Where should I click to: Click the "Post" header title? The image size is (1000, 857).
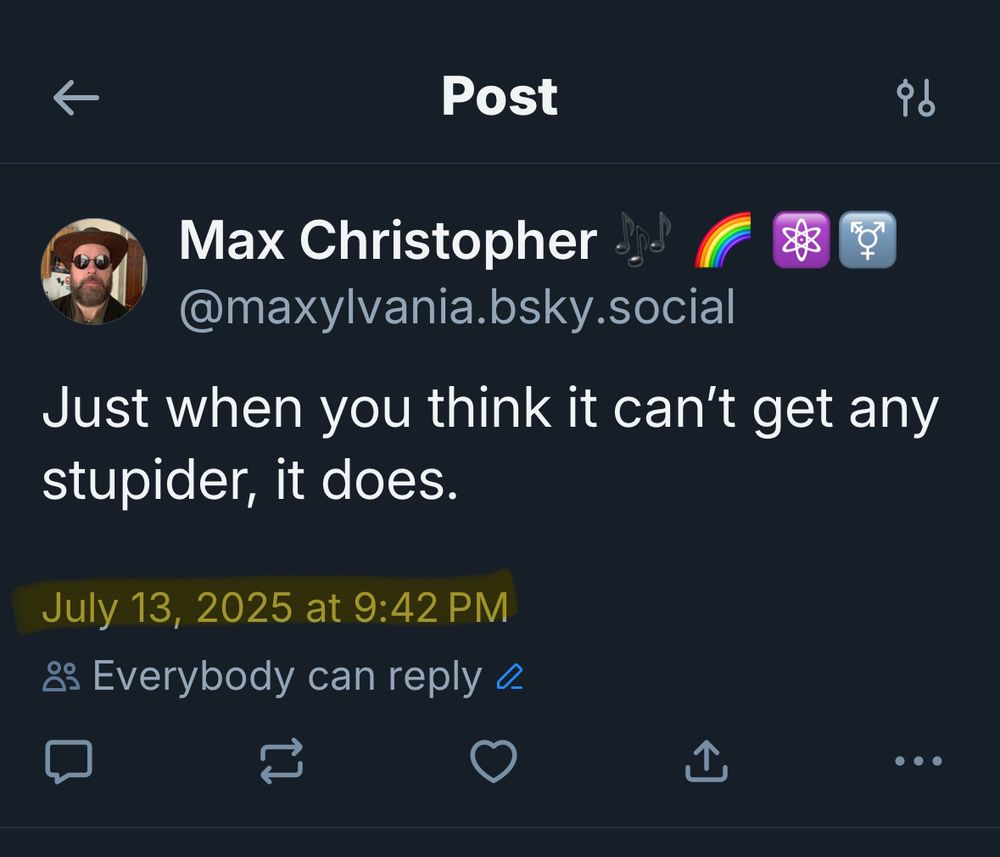[499, 97]
